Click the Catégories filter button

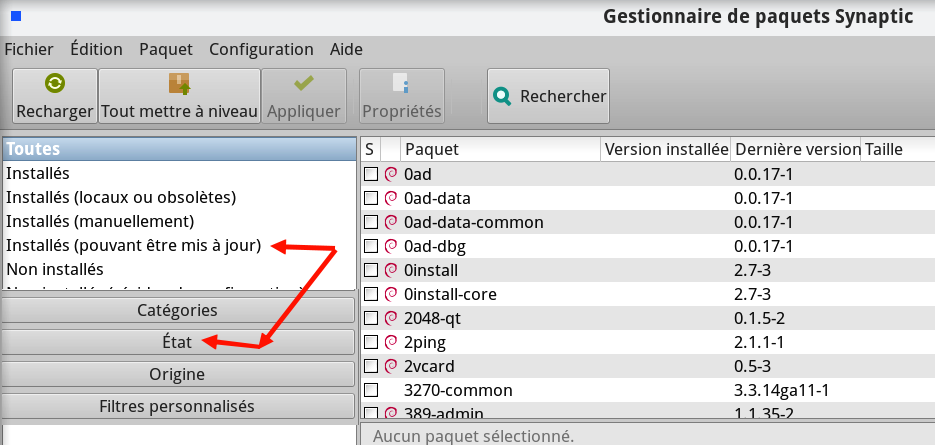178,310
